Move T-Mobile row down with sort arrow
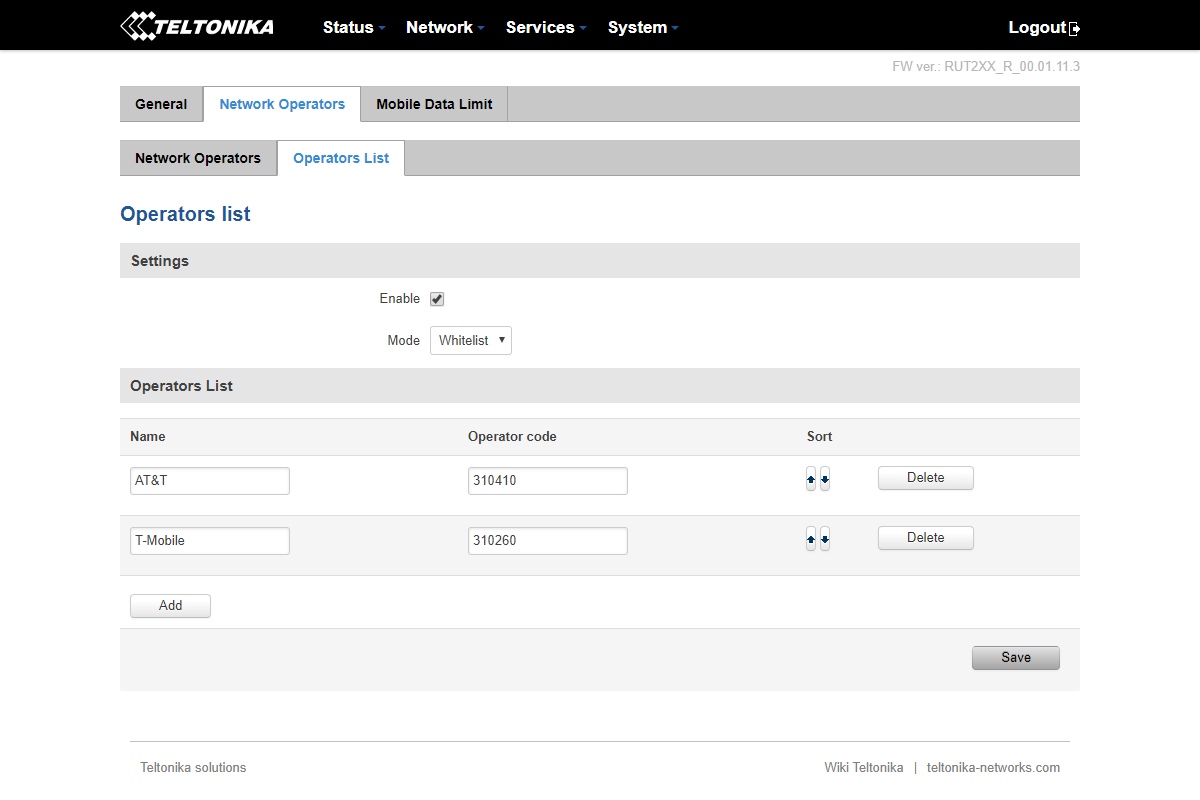Viewport: 1200px width, 800px height. click(825, 540)
